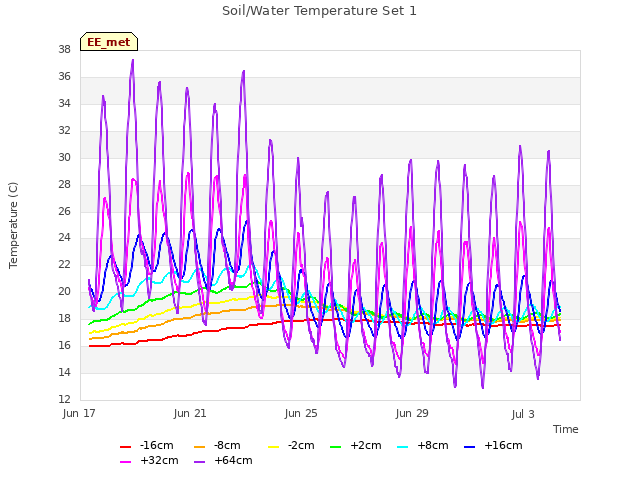Click the +16cm blue legend swatch
Screen dimensions: 640x480
(x=469, y=447)
